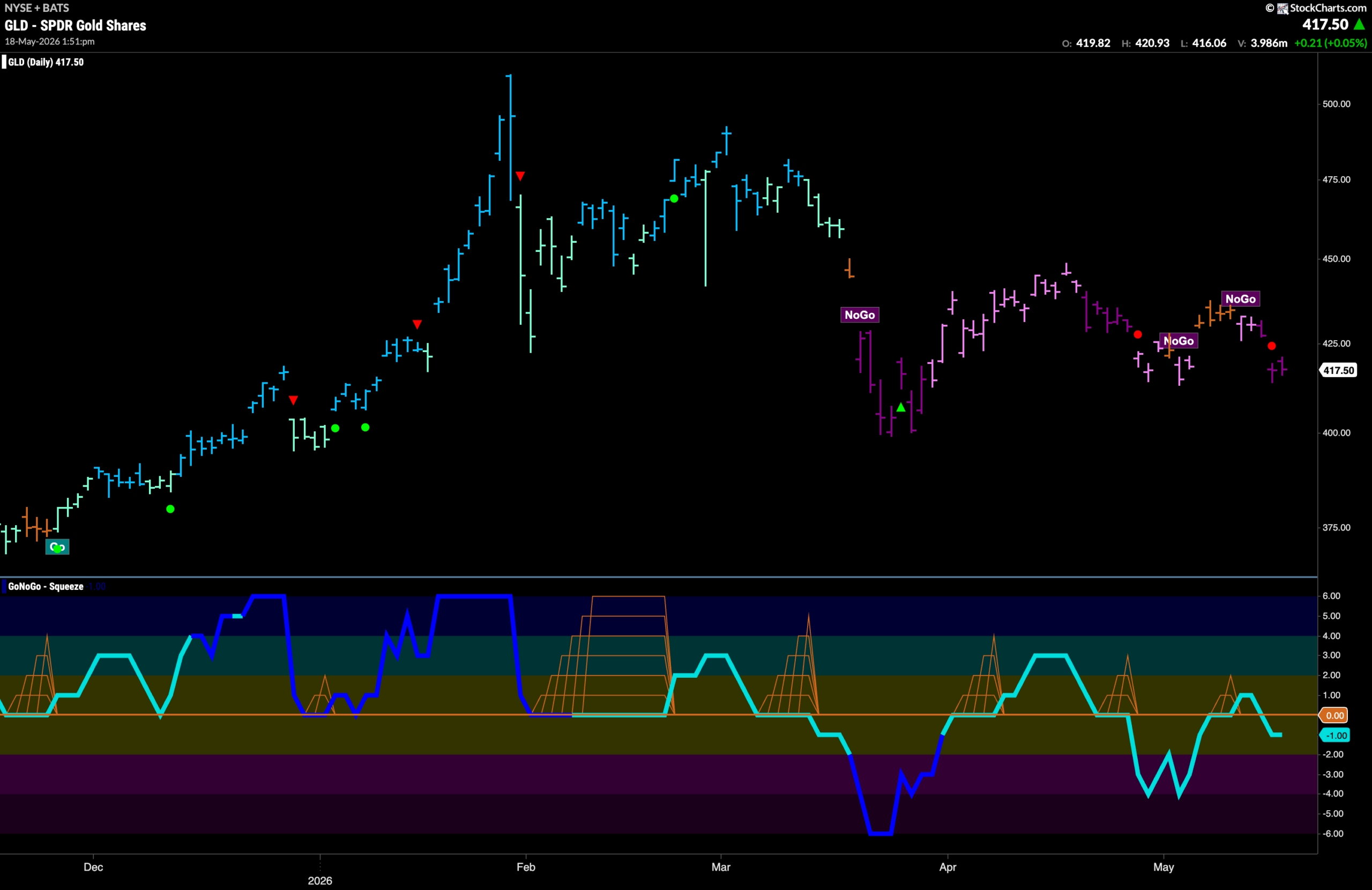Image resolution: width=1372 pixels, height=890 pixels.
Task: Click the red down arrow in mid-January
Action: coord(417,325)
